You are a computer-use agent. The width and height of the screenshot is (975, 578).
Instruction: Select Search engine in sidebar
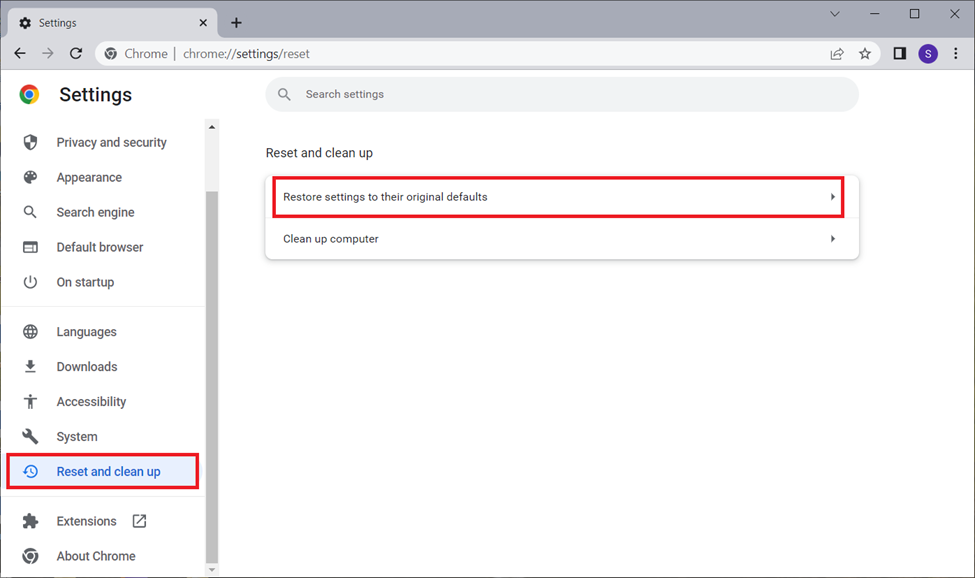coord(95,213)
